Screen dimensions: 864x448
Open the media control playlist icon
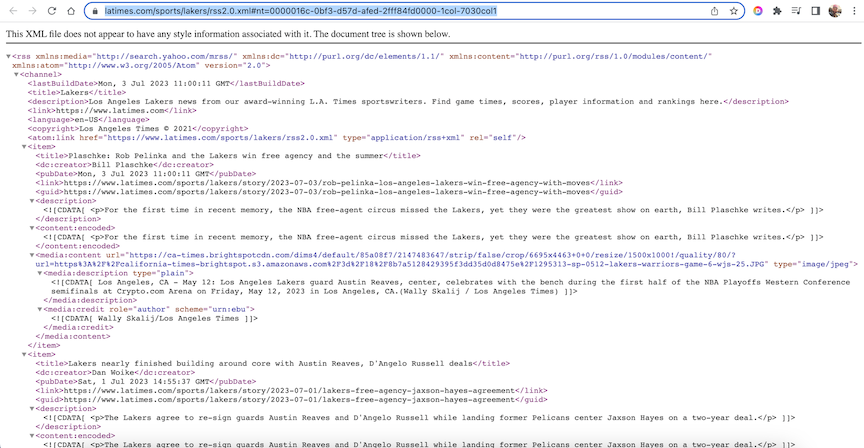coord(796,11)
